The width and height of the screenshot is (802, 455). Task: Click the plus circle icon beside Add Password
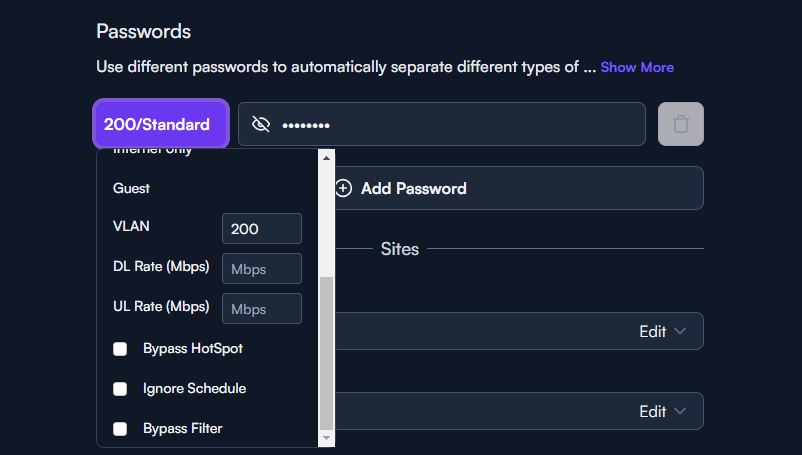(343, 188)
